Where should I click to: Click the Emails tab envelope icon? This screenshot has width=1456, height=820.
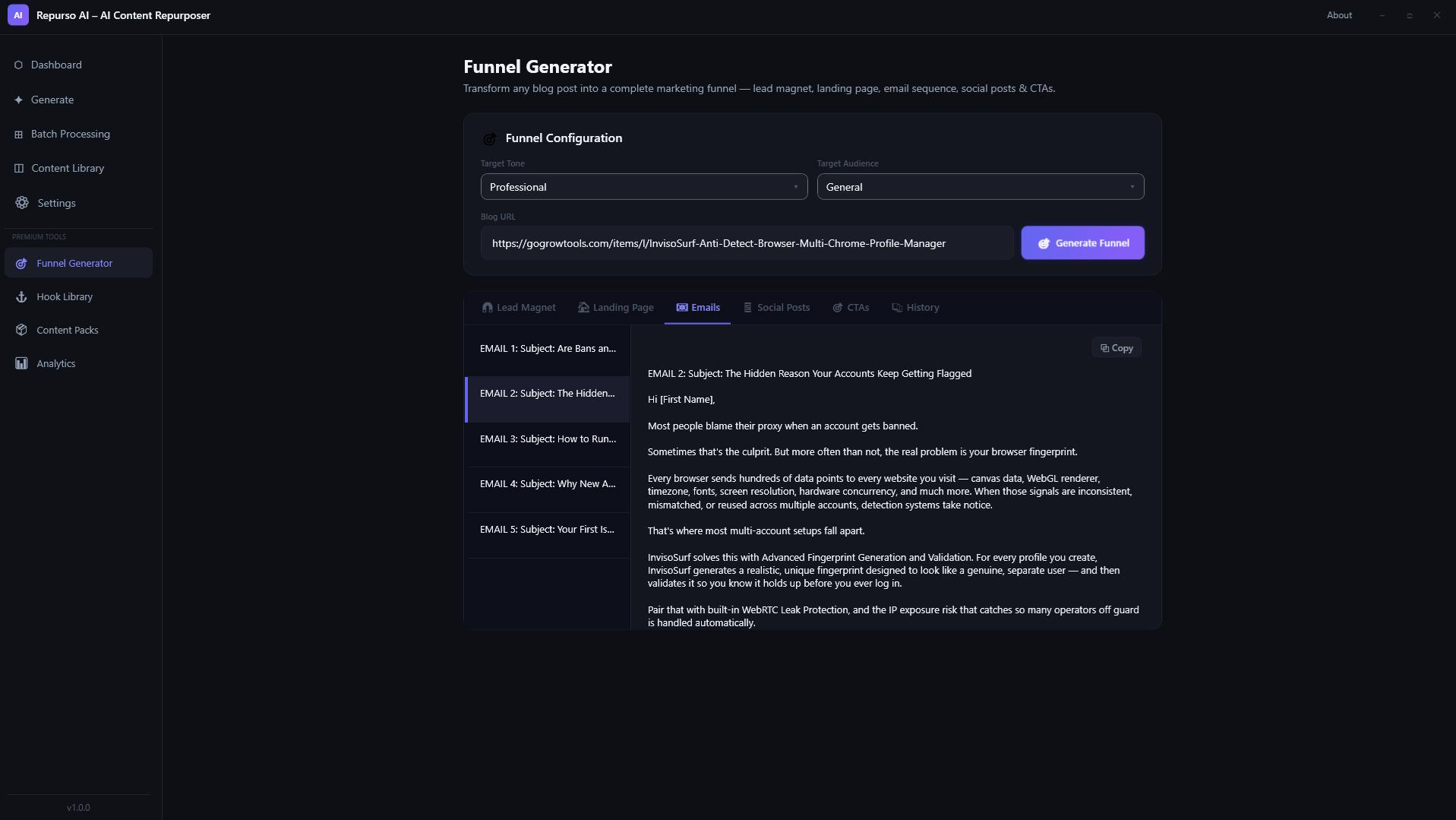click(x=682, y=308)
